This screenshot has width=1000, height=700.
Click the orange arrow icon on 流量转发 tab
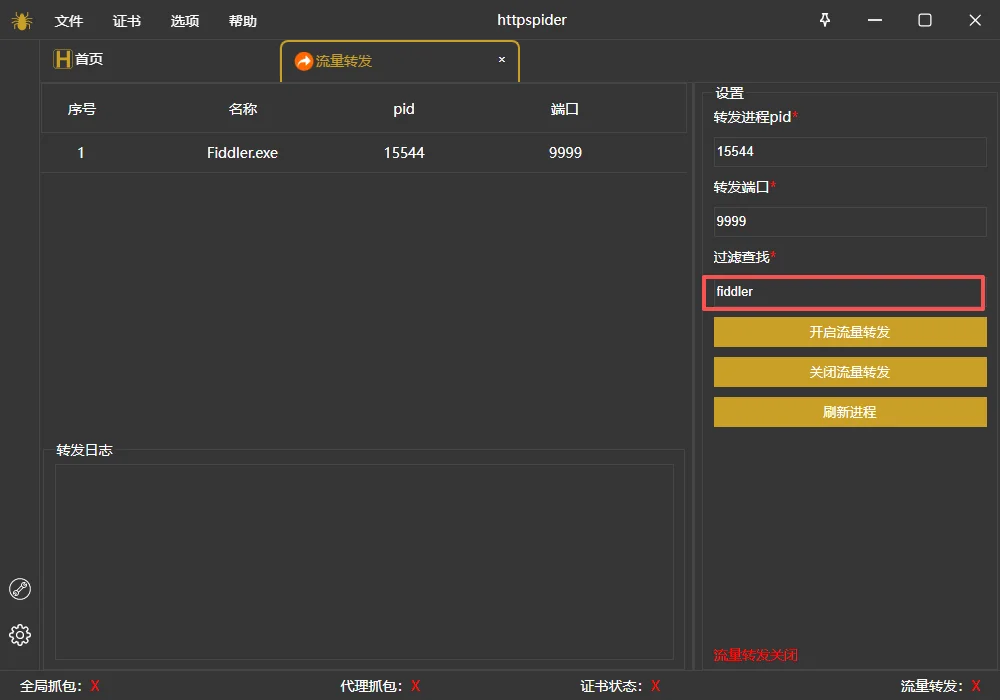coord(304,61)
